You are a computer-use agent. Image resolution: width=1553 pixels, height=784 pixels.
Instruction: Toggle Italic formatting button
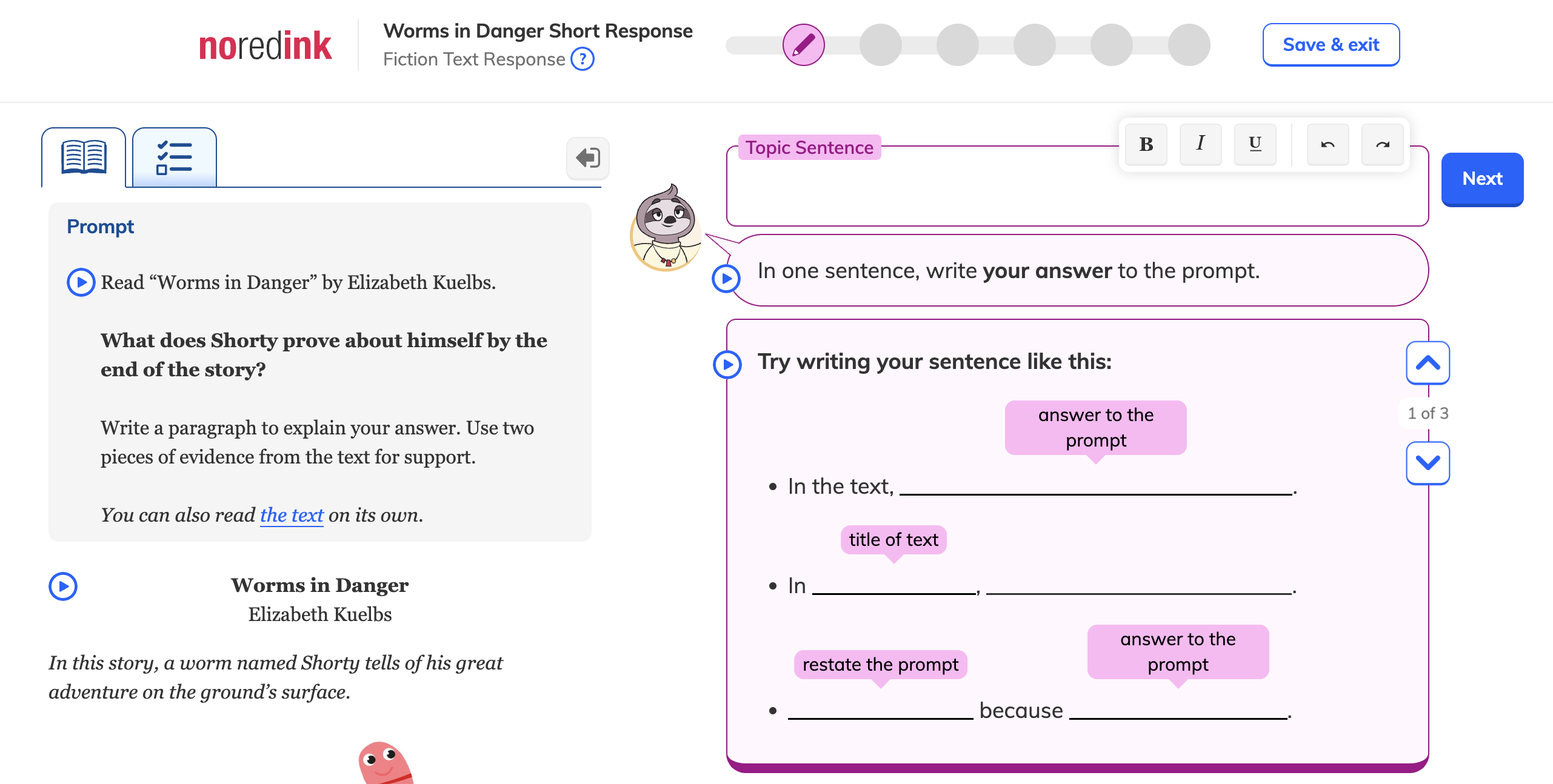click(x=1200, y=144)
